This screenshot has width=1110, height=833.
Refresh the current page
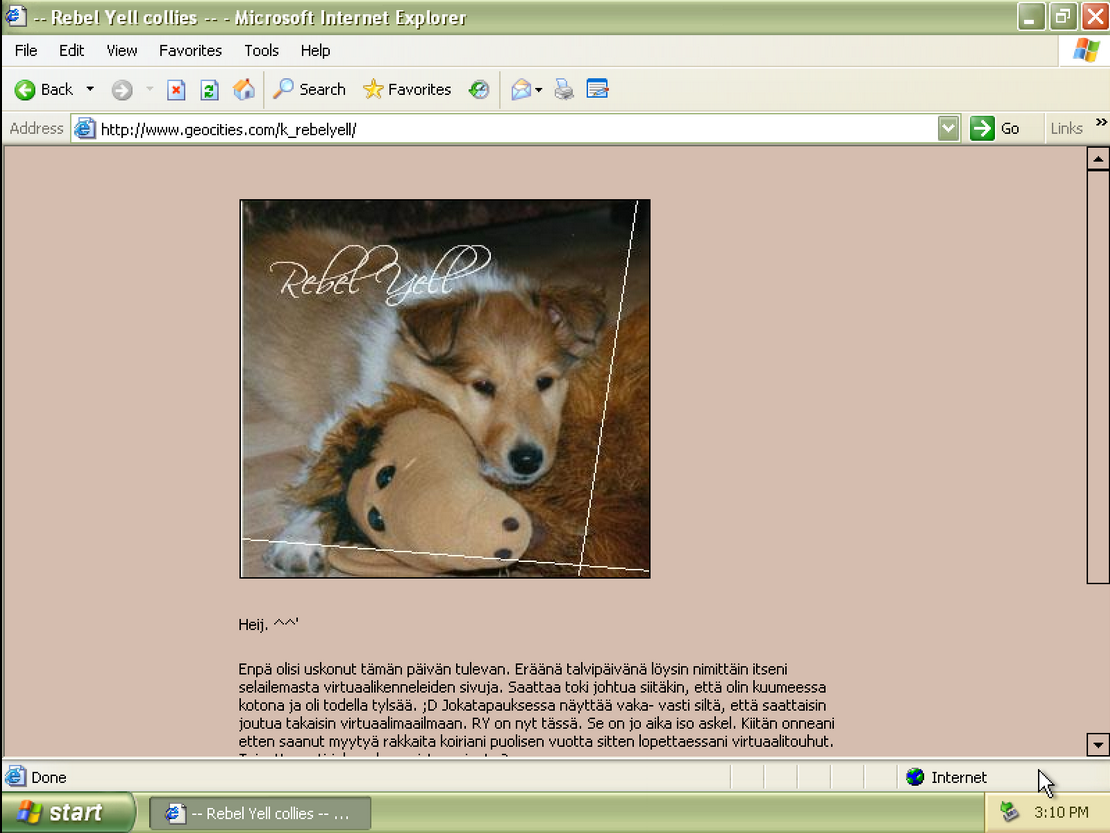(209, 90)
